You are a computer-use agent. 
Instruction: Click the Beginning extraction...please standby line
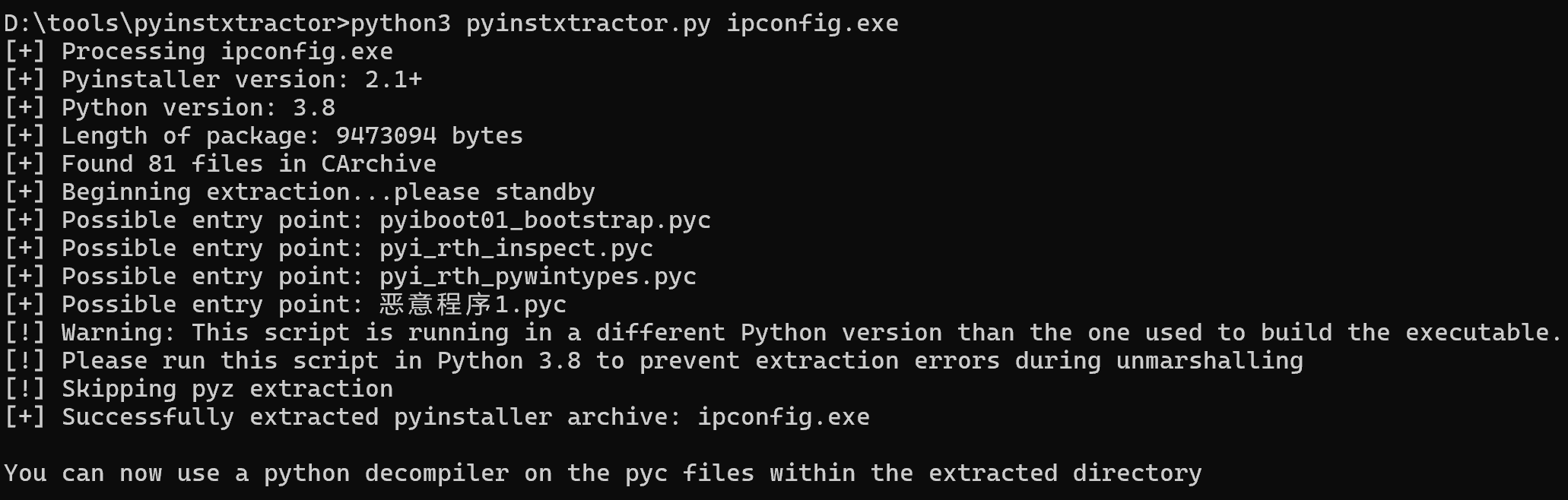300,192
